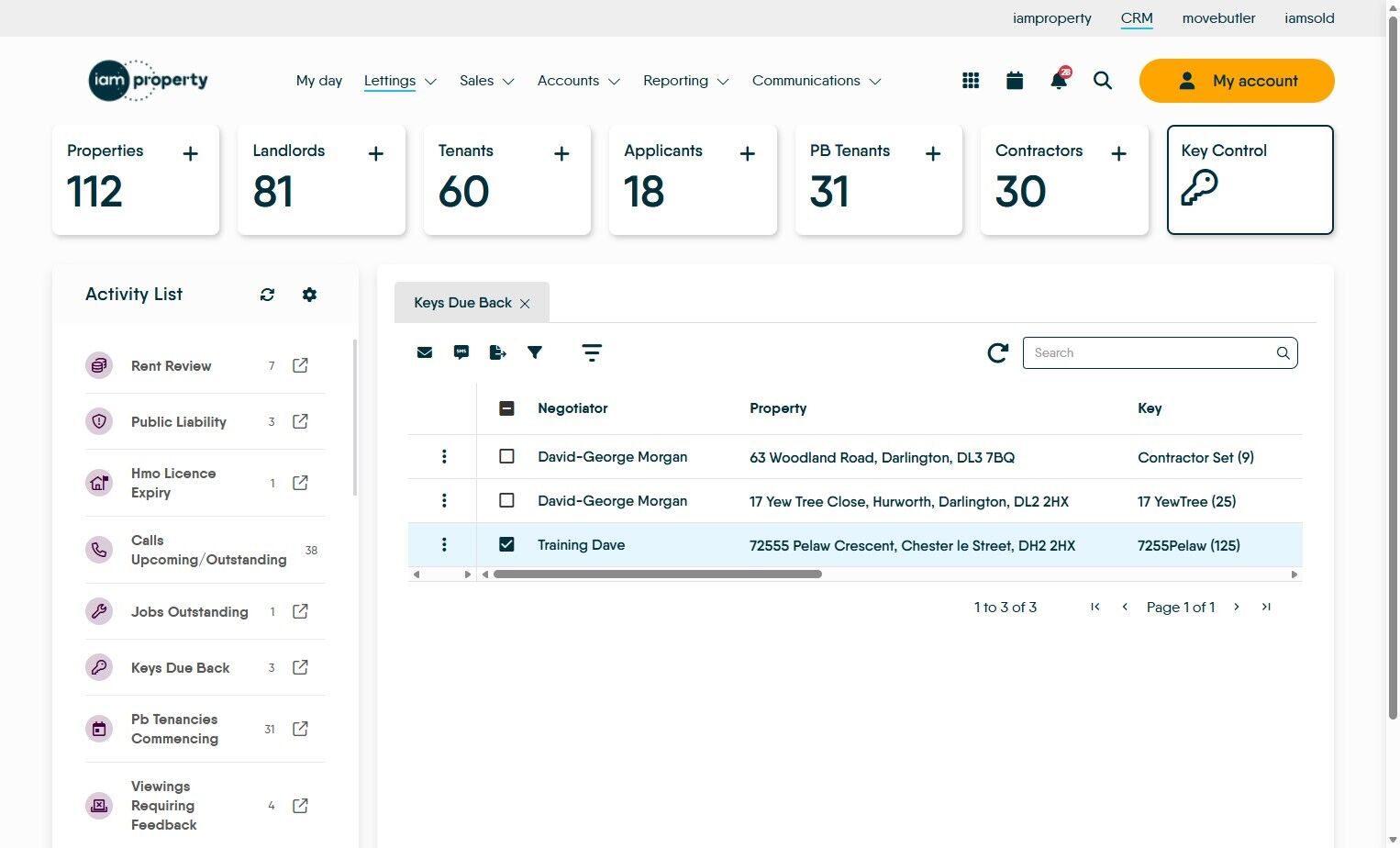The image size is (1400, 848).
Task: Uncheck the Training Dave row checkbox
Action: click(x=506, y=544)
